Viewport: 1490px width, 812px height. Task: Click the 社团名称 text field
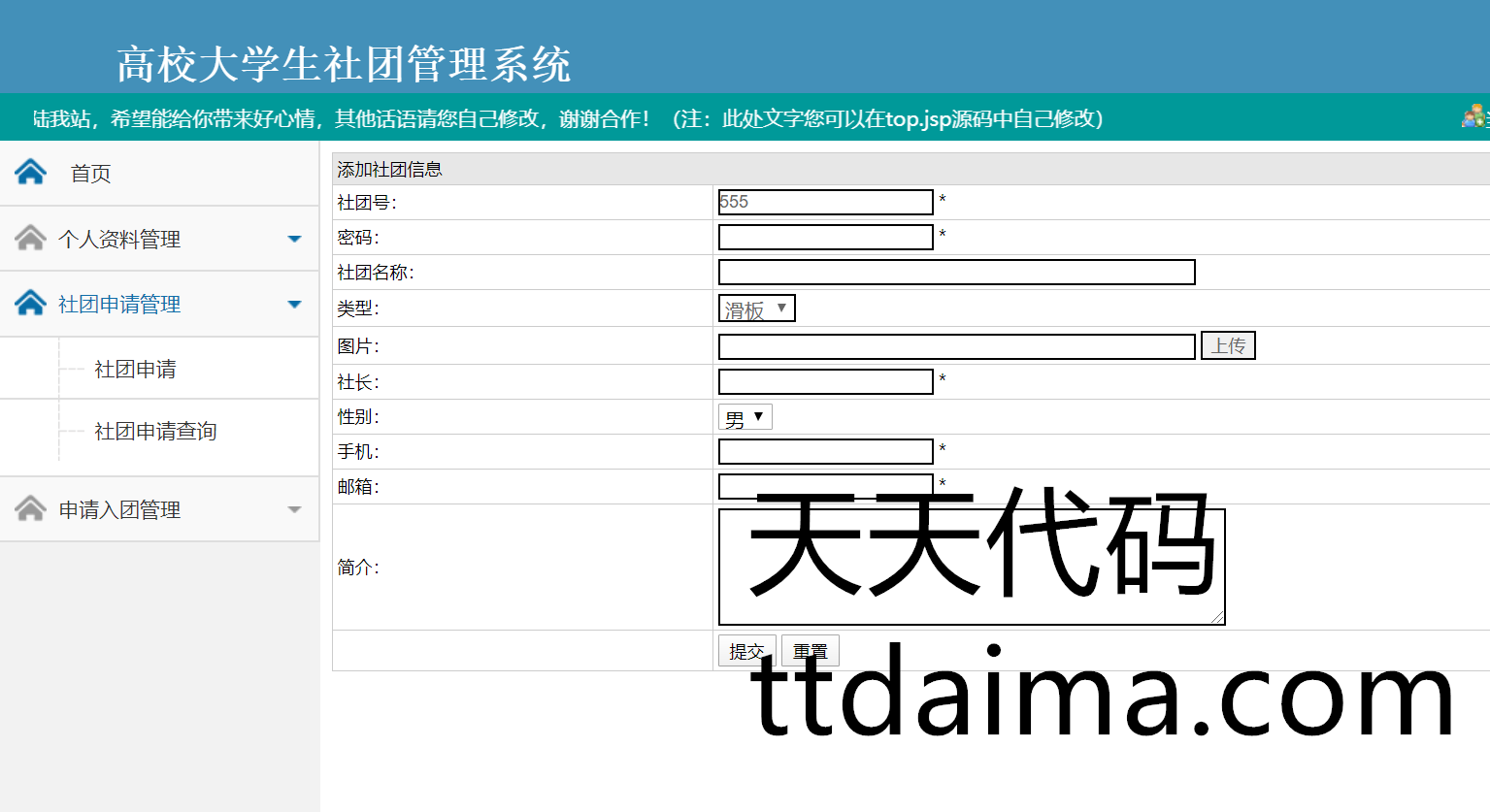956,273
